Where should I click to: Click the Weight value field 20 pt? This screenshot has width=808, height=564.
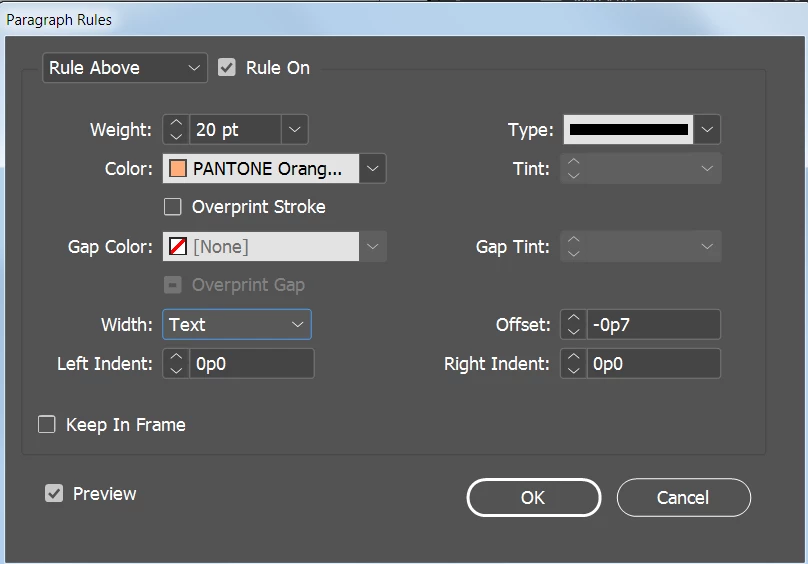click(235, 129)
